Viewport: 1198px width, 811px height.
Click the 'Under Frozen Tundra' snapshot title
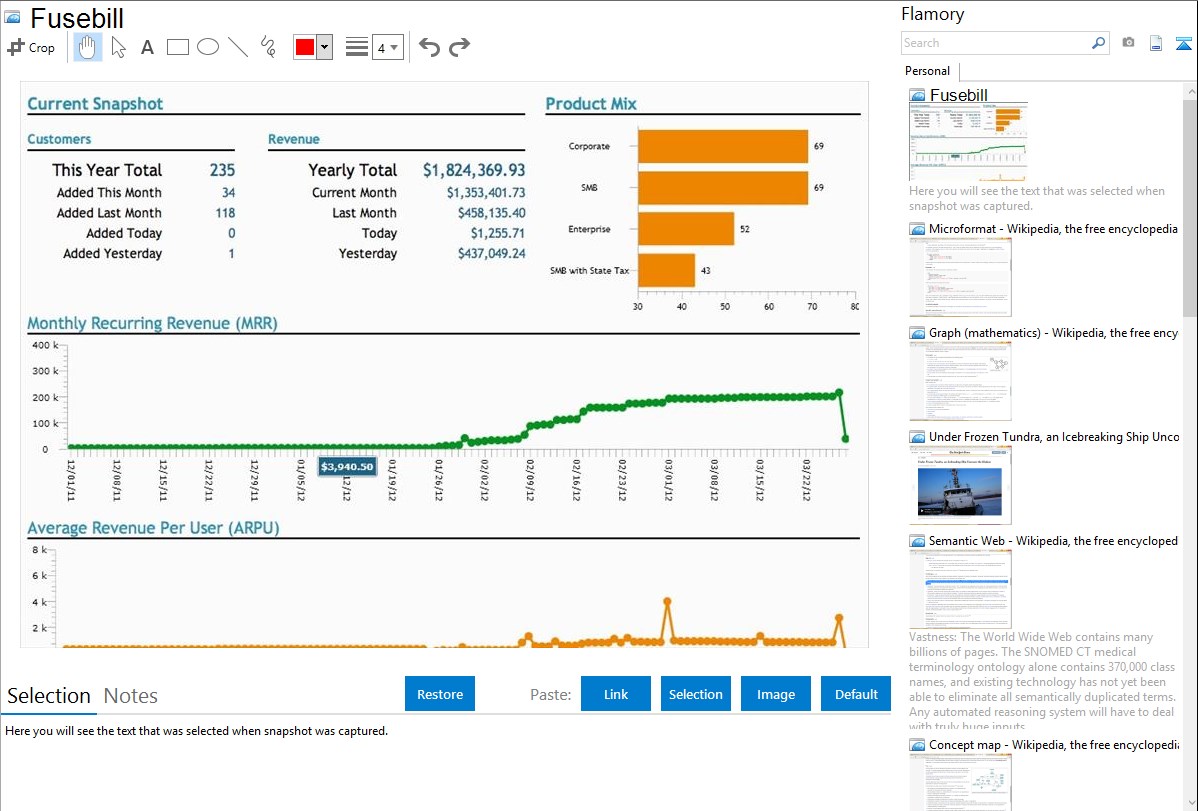click(x=1054, y=437)
